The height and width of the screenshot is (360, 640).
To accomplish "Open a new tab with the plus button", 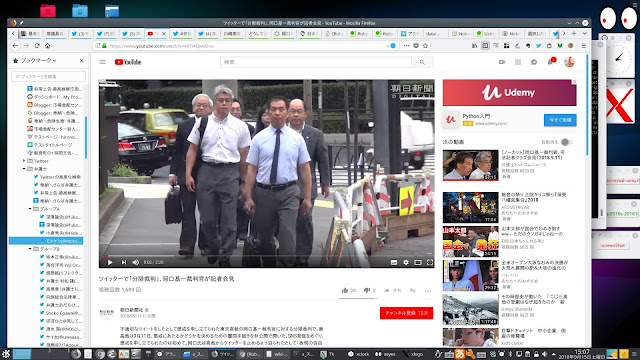I will click(574, 33).
